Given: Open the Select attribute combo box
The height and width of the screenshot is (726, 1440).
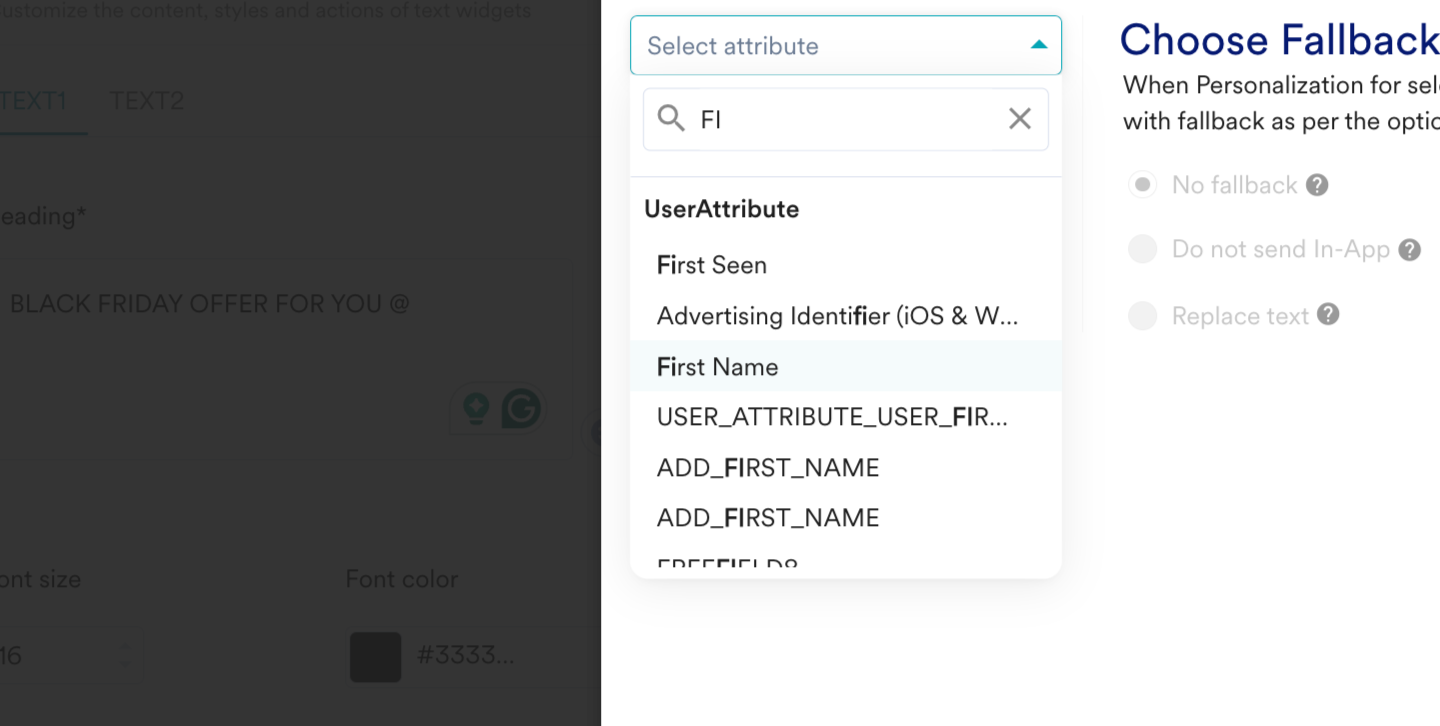Looking at the screenshot, I should point(846,45).
